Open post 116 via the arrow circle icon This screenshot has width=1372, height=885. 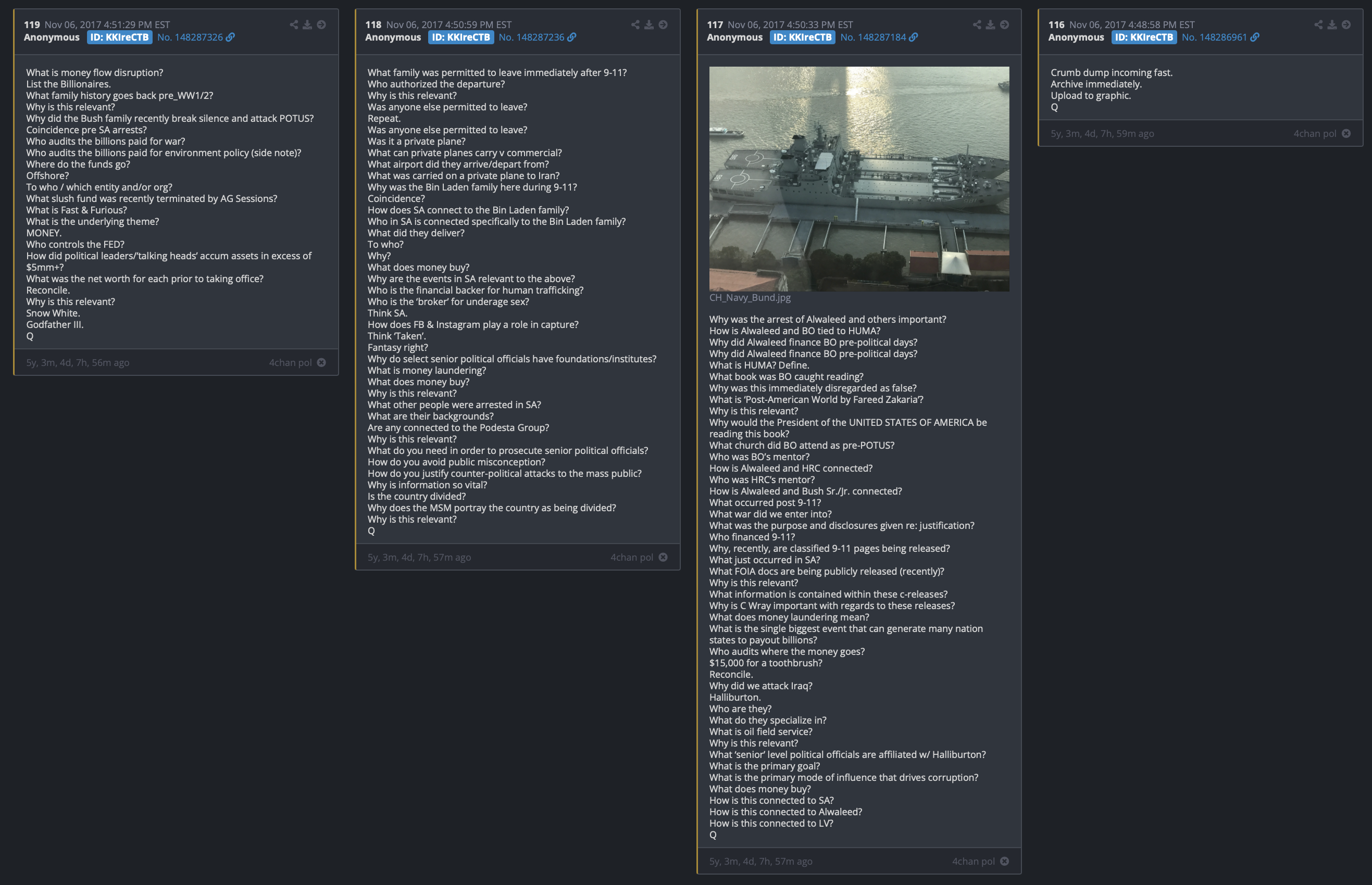click(1346, 24)
